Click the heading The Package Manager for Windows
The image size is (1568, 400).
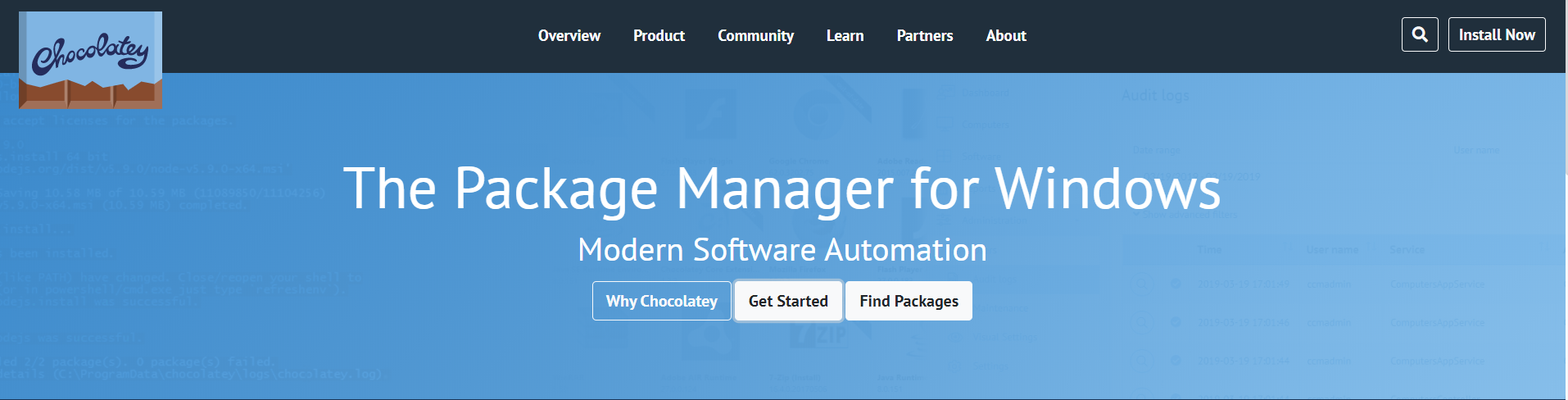tap(782, 189)
